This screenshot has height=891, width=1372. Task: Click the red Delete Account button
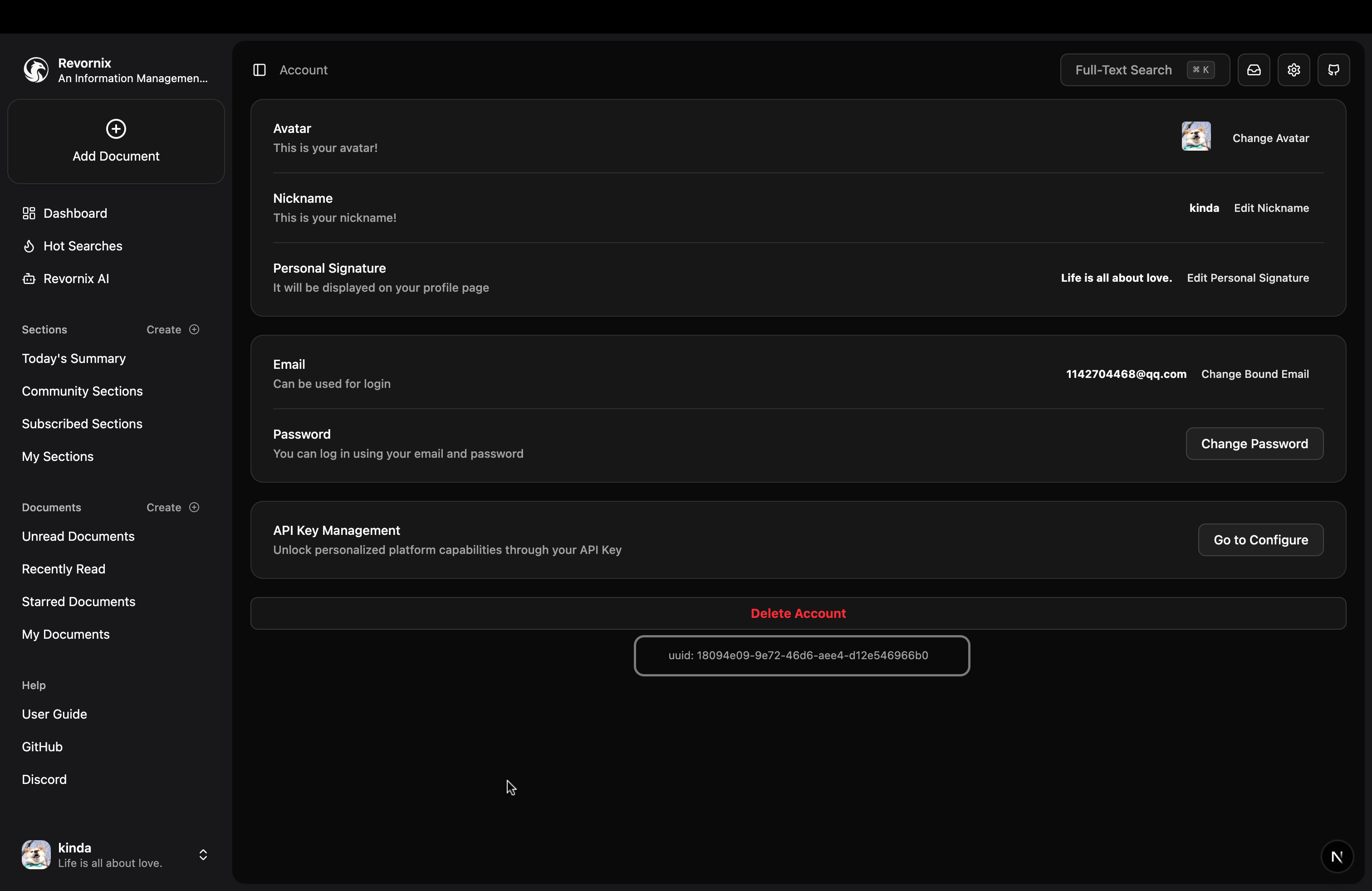pyautogui.click(x=798, y=614)
